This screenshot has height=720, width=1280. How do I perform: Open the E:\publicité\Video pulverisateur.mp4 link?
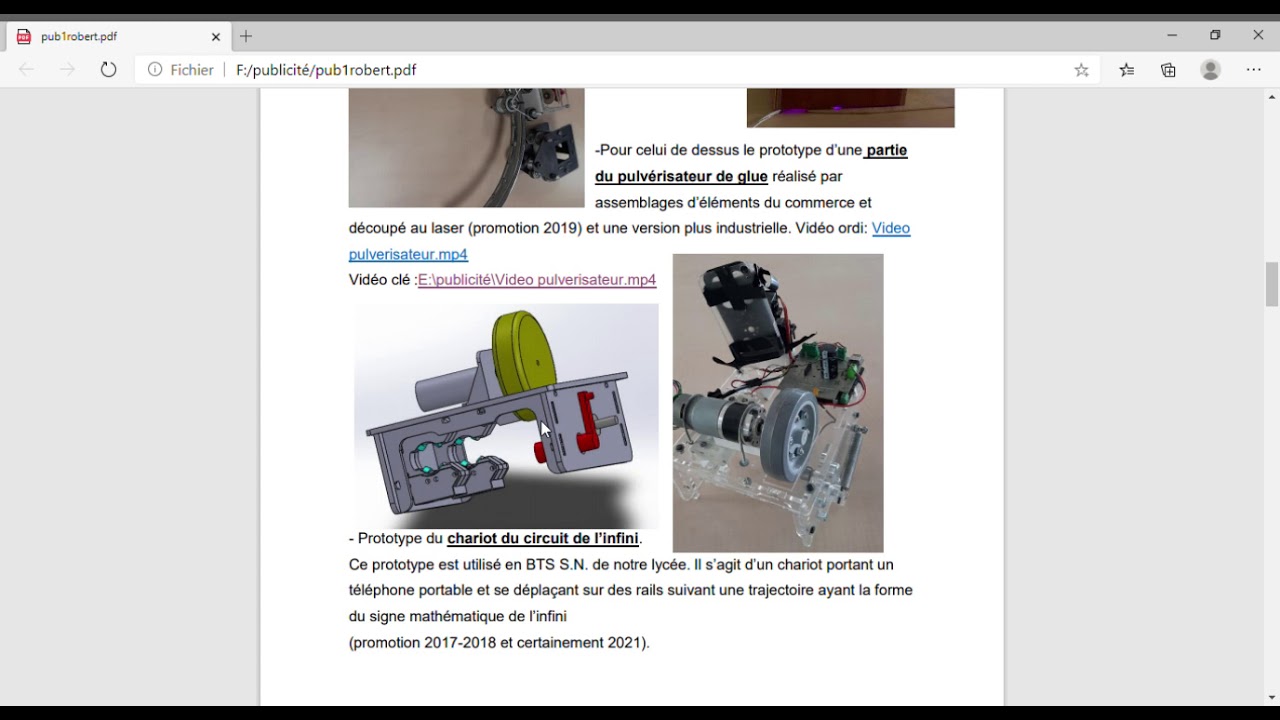click(537, 280)
